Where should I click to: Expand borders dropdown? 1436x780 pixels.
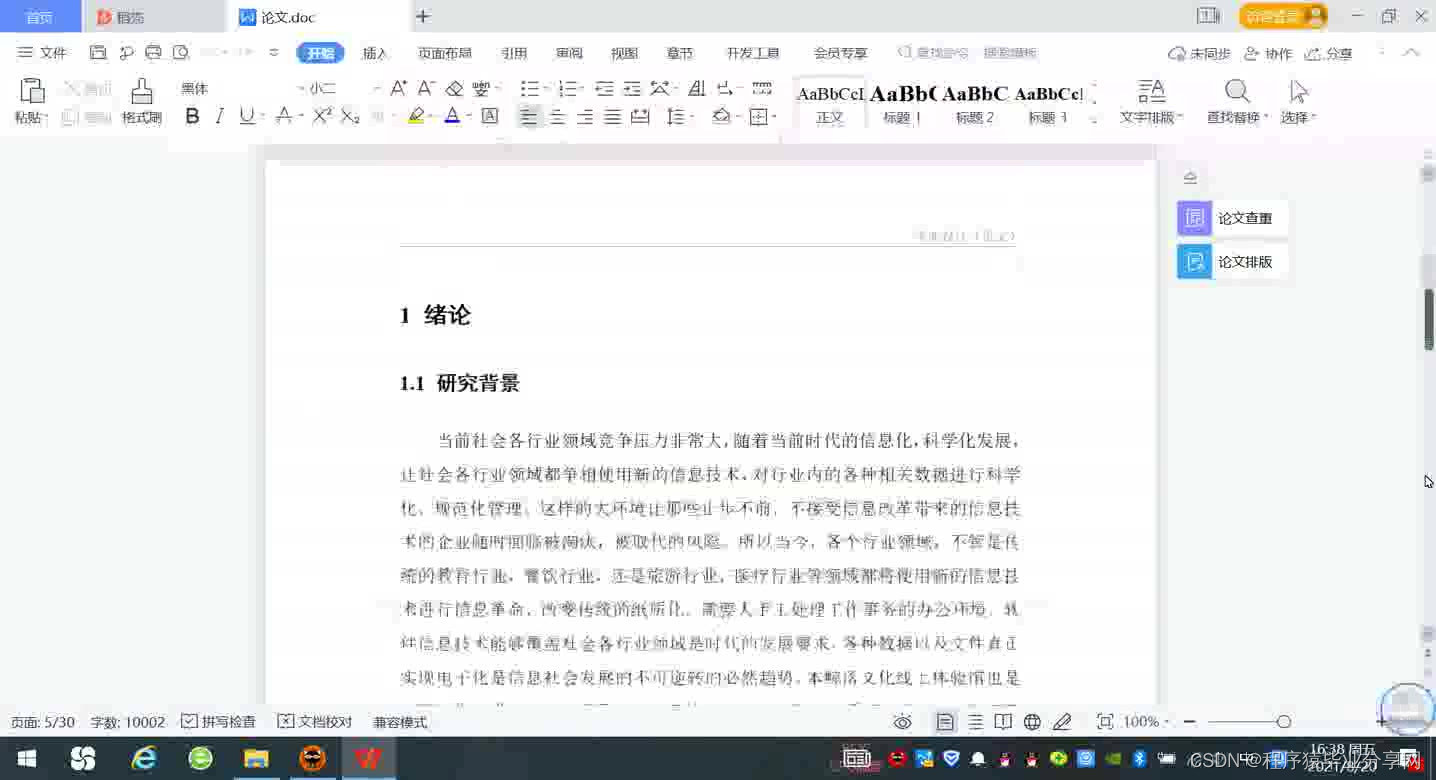(x=775, y=118)
